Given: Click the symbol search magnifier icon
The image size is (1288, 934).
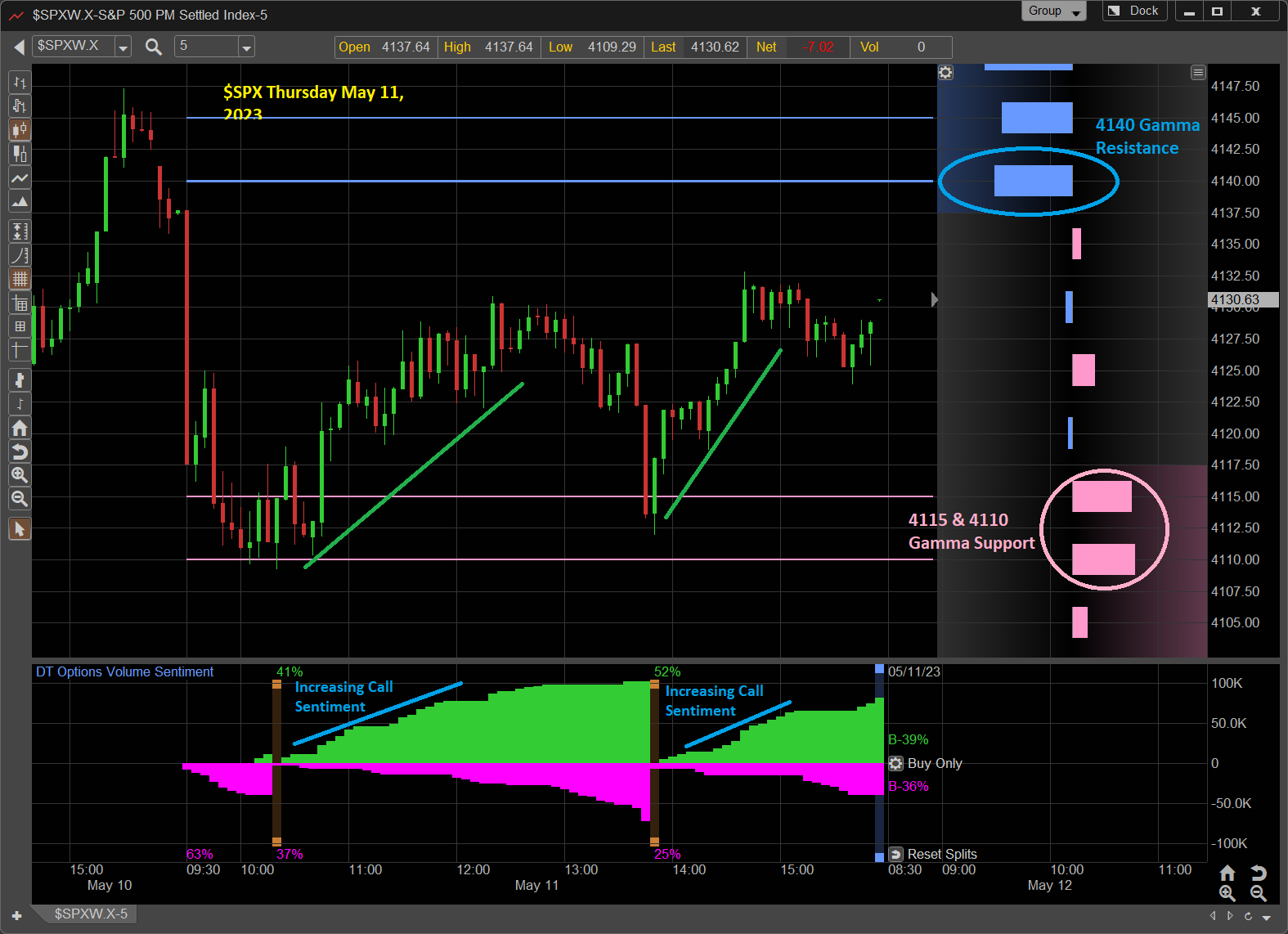Looking at the screenshot, I should [153, 47].
